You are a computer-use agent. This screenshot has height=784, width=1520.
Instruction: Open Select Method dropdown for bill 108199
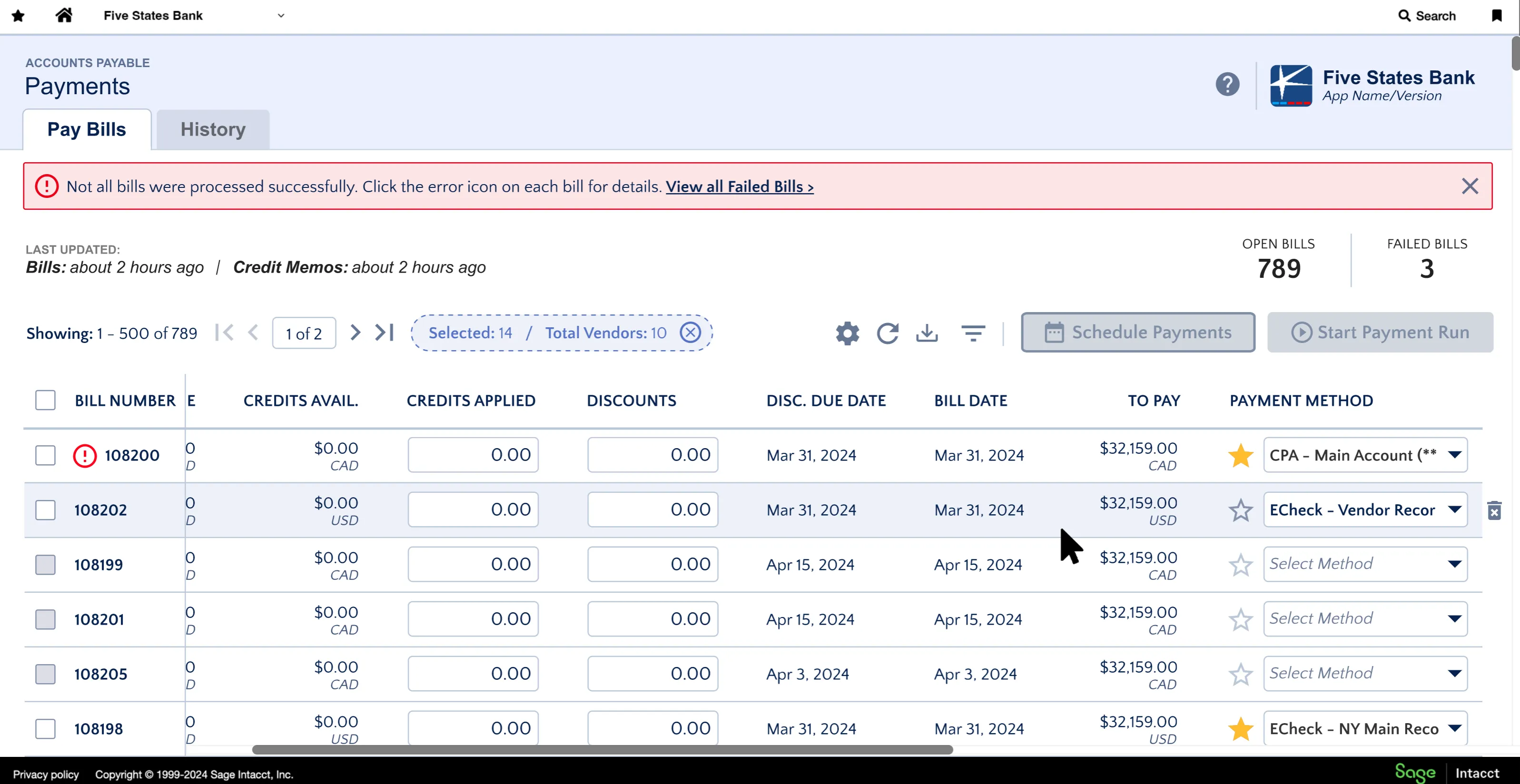[x=1365, y=565]
